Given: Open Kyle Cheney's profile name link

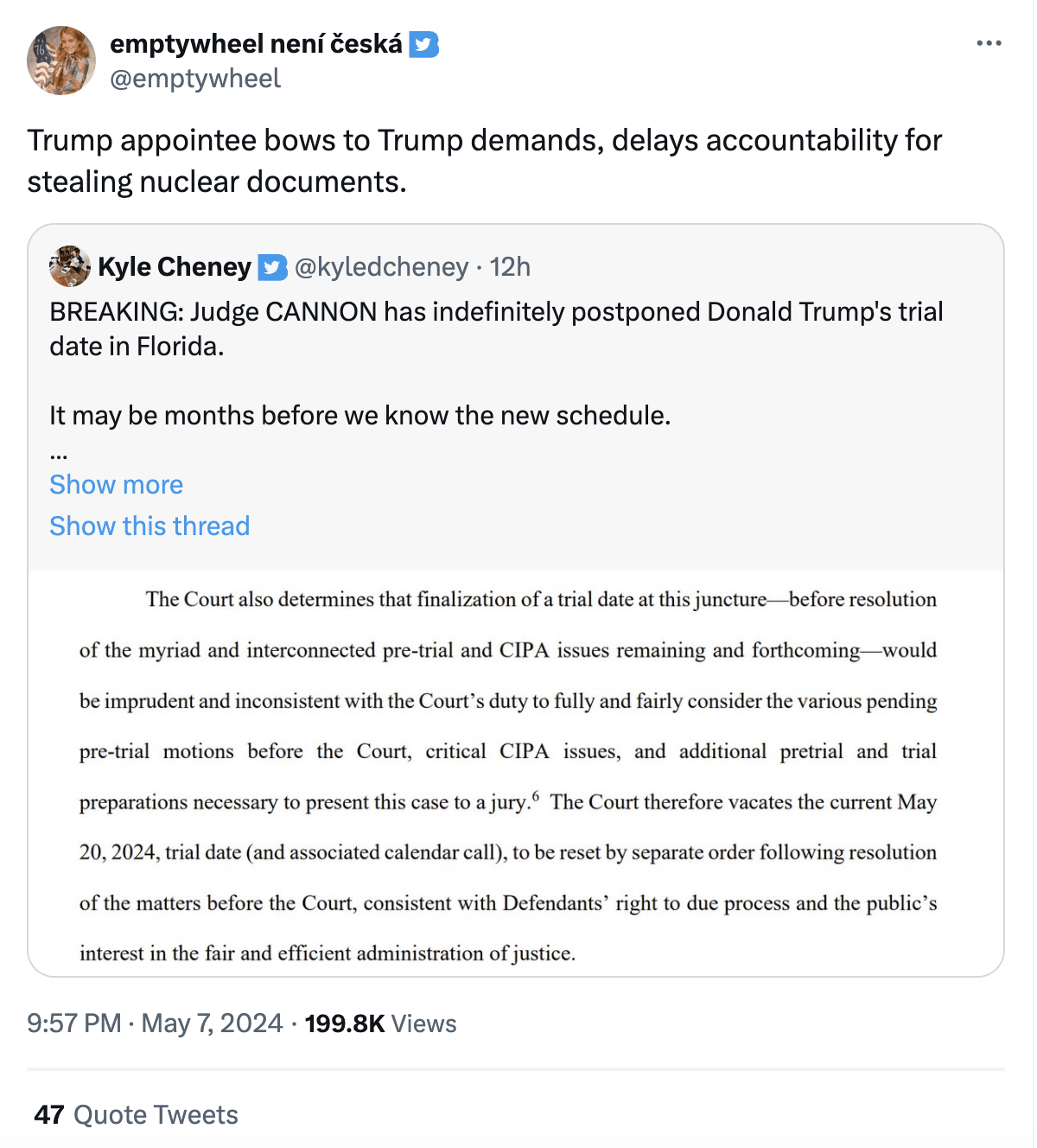Looking at the screenshot, I should [x=175, y=266].
